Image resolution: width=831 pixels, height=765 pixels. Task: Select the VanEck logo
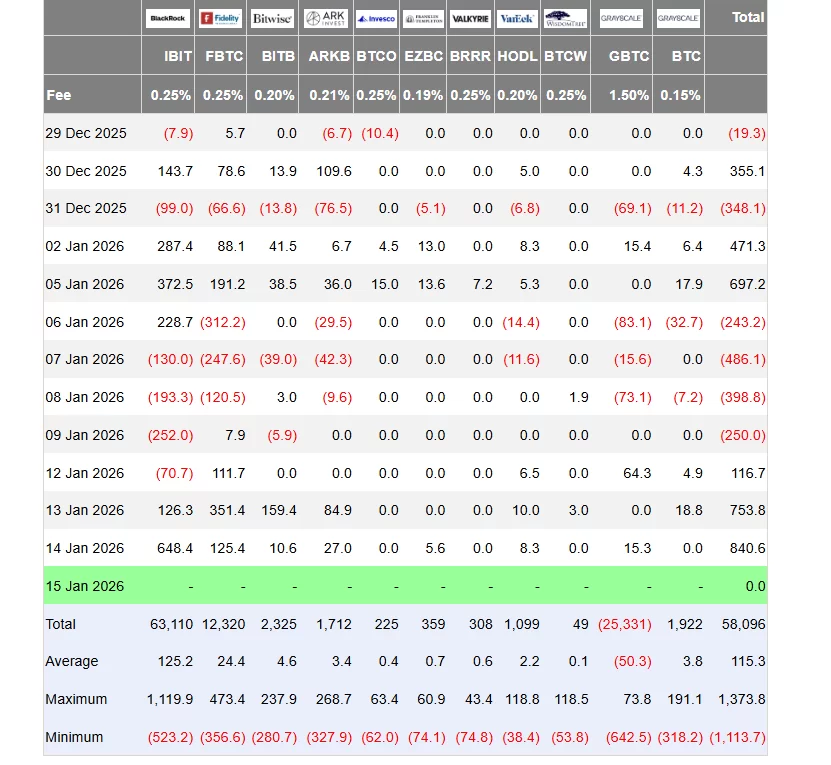point(517,18)
